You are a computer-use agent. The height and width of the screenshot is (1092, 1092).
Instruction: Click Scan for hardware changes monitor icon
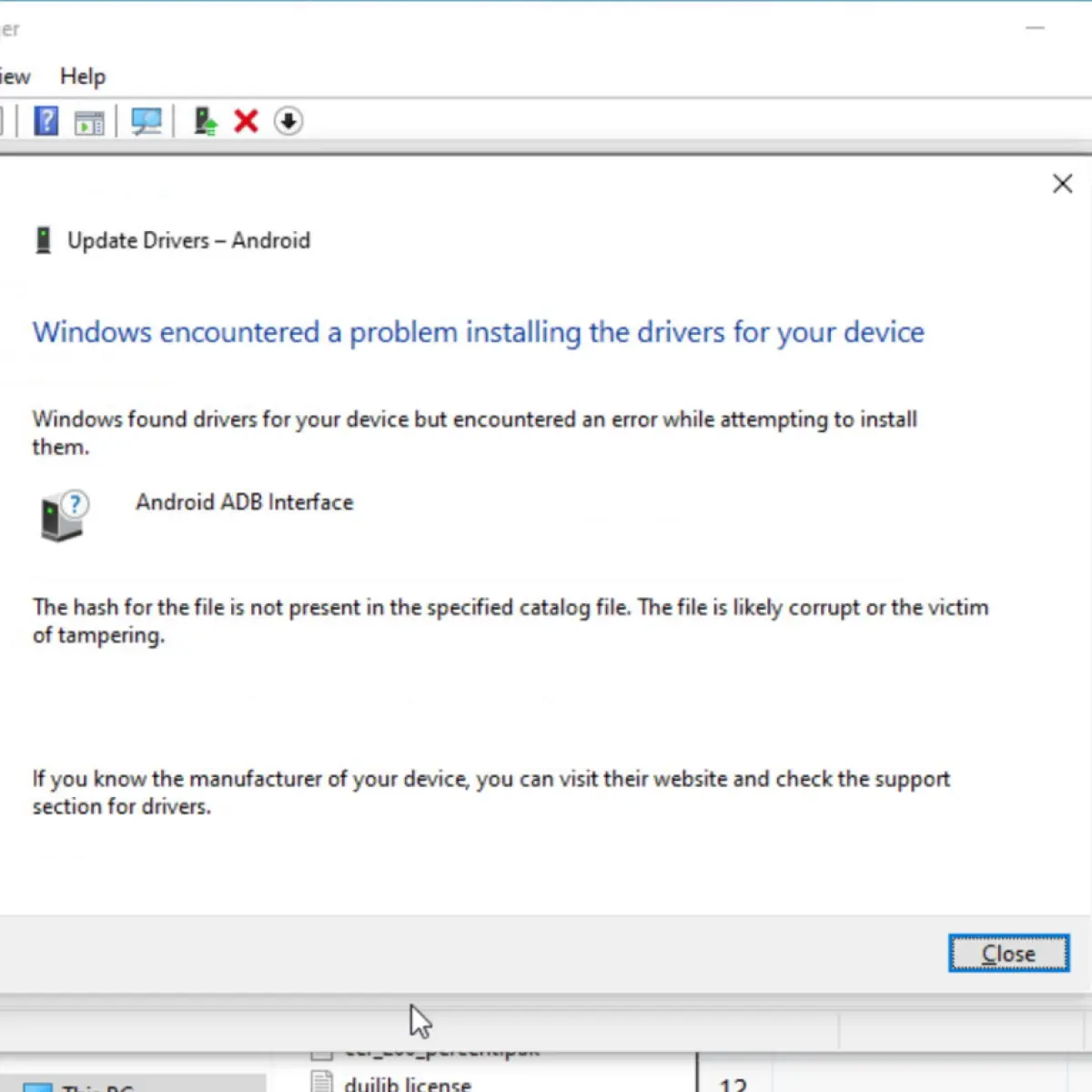[146, 121]
